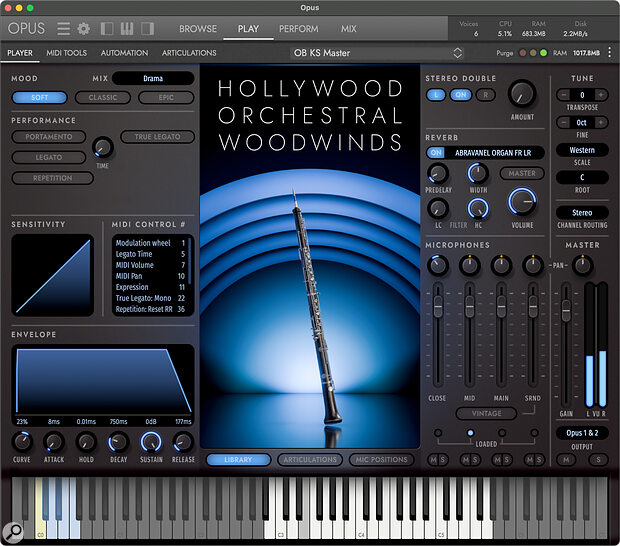
Task: Enable the Classic mood
Action: pos(103,97)
